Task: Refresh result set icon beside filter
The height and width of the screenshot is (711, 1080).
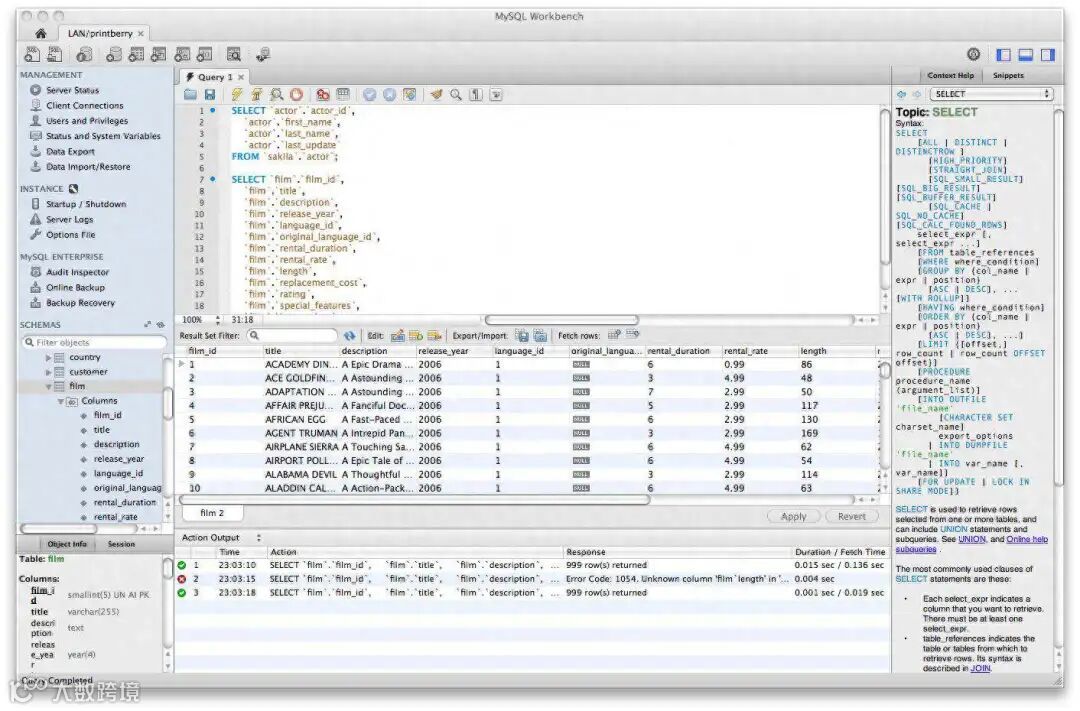Action: [350, 336]
